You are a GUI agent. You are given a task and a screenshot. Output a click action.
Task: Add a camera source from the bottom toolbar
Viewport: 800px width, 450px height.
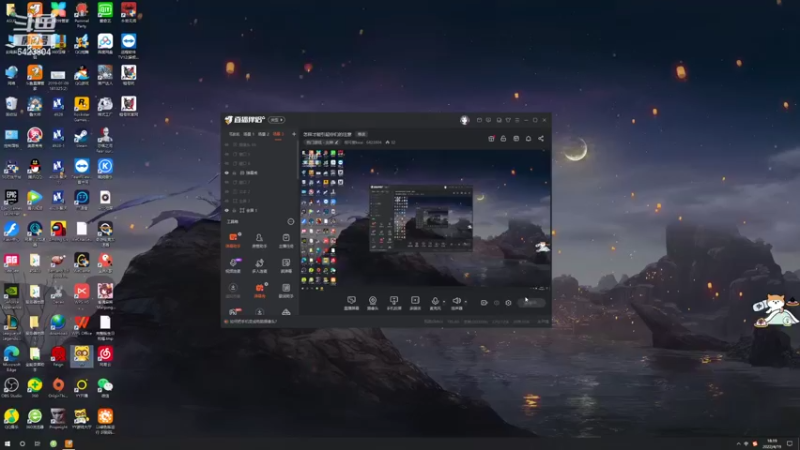[372, 303]
